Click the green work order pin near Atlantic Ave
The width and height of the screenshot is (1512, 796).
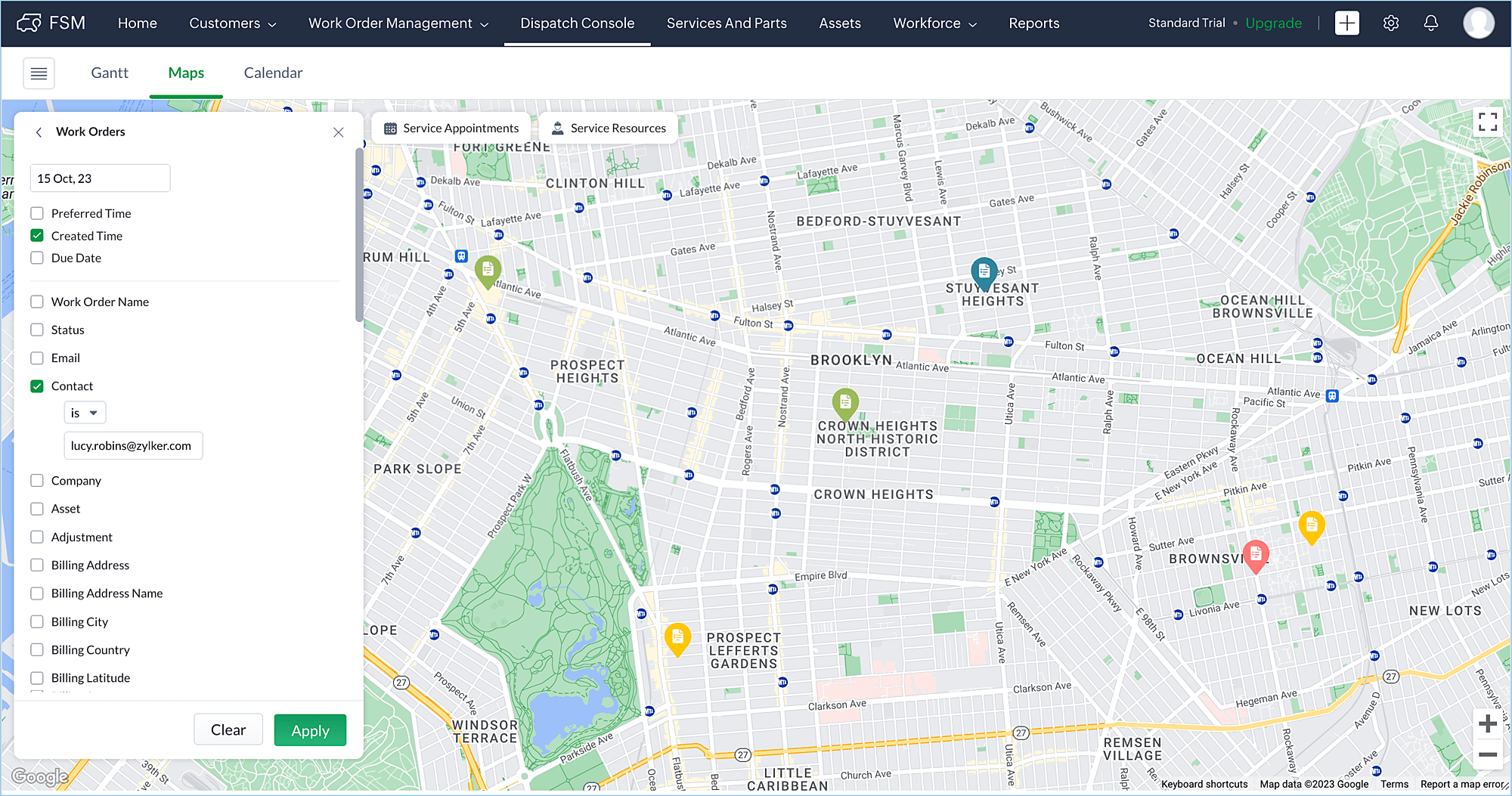click(x=488, y=271)
